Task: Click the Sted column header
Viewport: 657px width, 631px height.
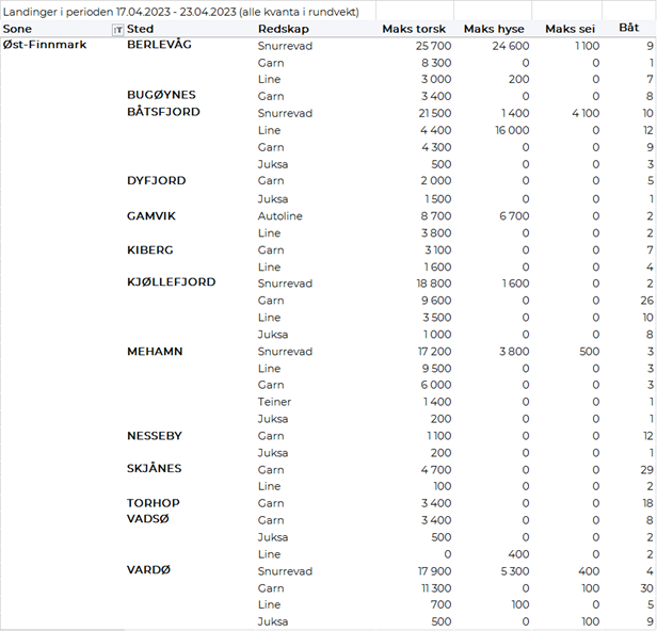Action: coord(141,30)
